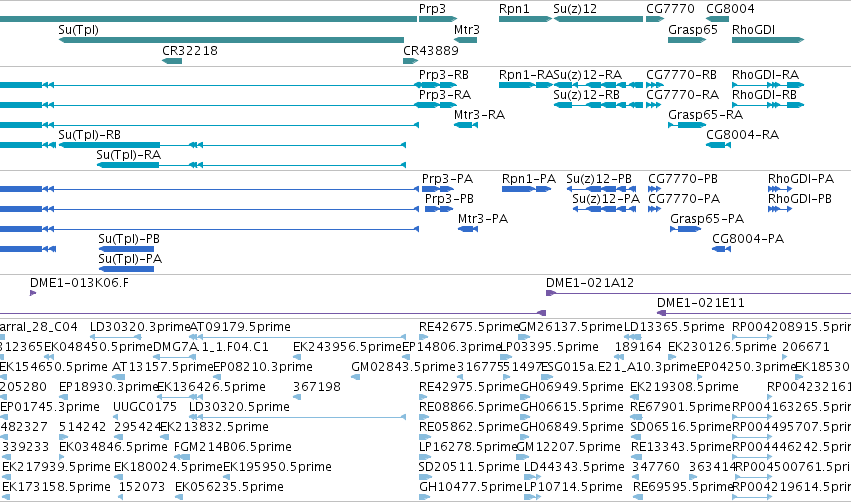This screenshot has height=502, width=851.
Task: Click the GH10477.5prime EST
Action: point(424,497)
